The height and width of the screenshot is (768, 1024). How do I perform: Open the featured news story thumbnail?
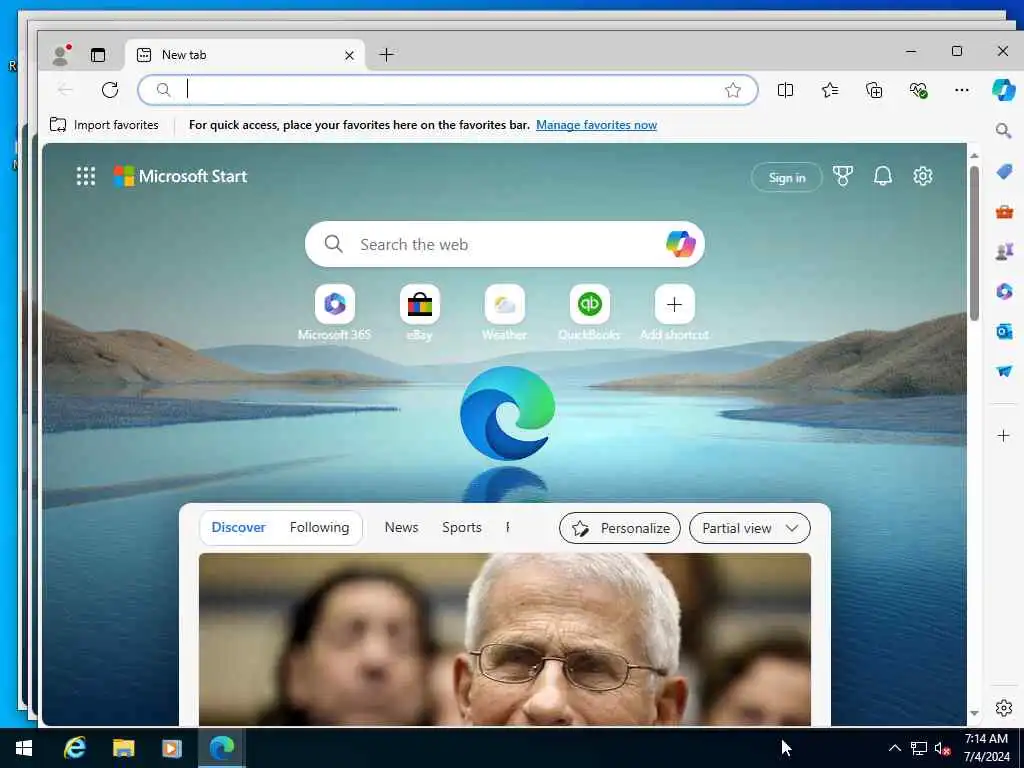(505, 639)
